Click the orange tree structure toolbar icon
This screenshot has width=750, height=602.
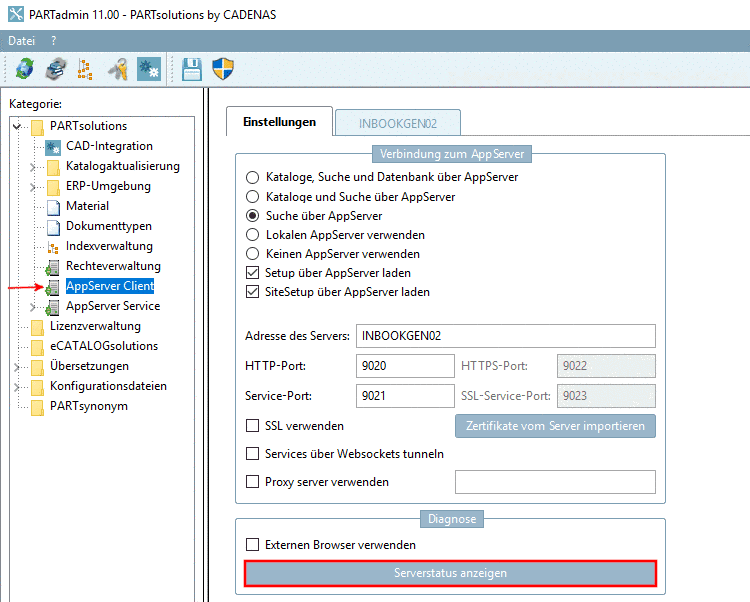(85, 69)
